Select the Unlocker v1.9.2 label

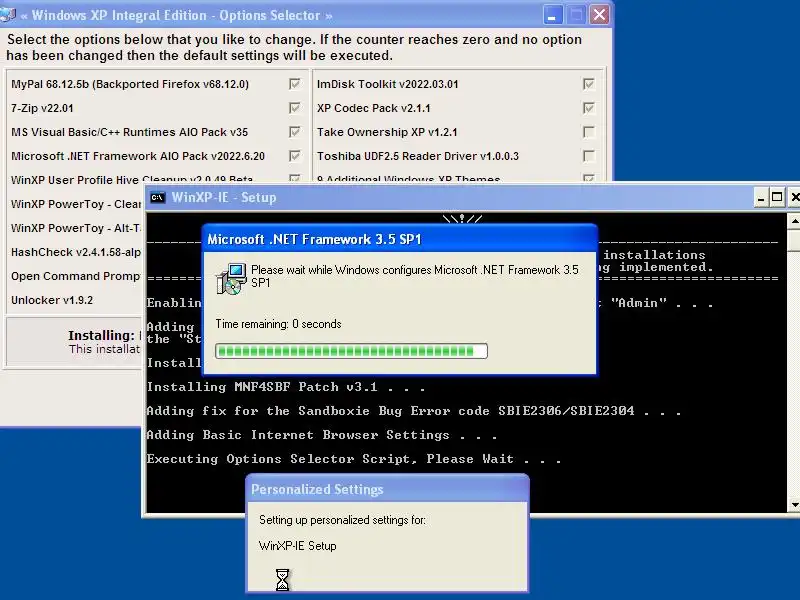coord(52,300)
